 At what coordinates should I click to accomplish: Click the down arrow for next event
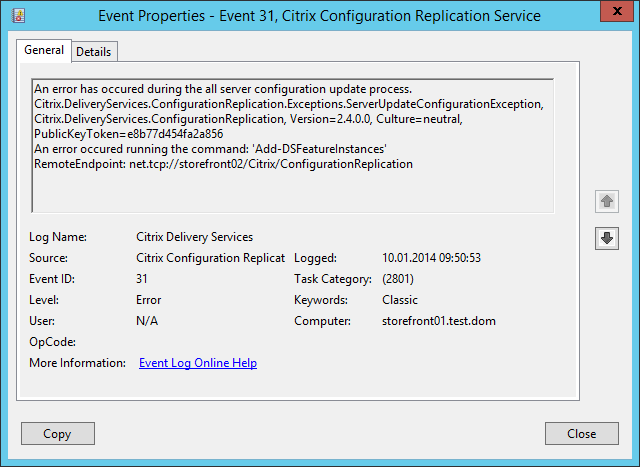[x=607, y=238]
